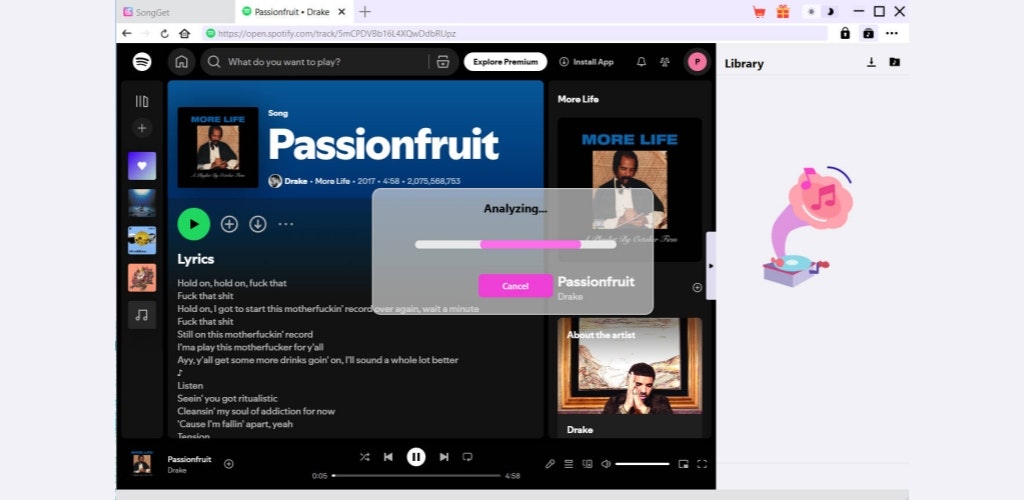This screenshot has width=1024, height=500.
Task: Skip to next track
Action: (x=444, y=457)
